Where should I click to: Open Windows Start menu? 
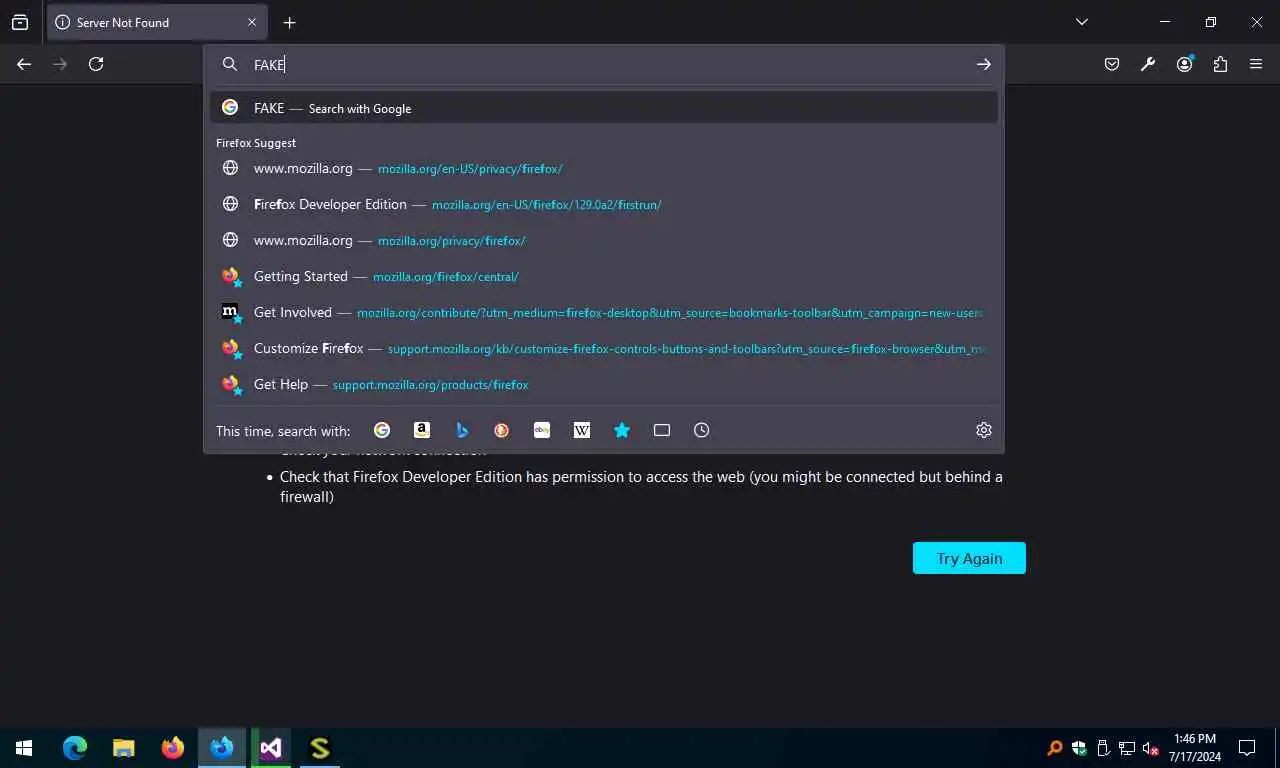[24, 747]
